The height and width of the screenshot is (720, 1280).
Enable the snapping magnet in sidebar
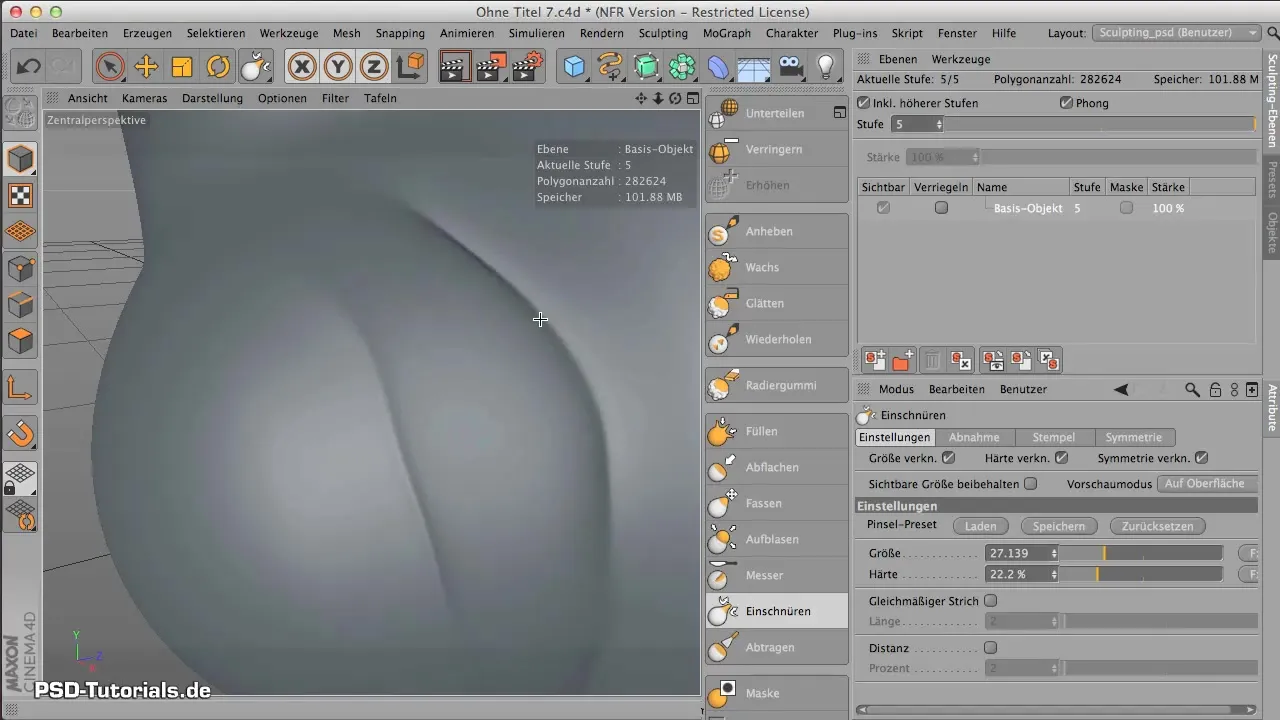click(21, 433)
